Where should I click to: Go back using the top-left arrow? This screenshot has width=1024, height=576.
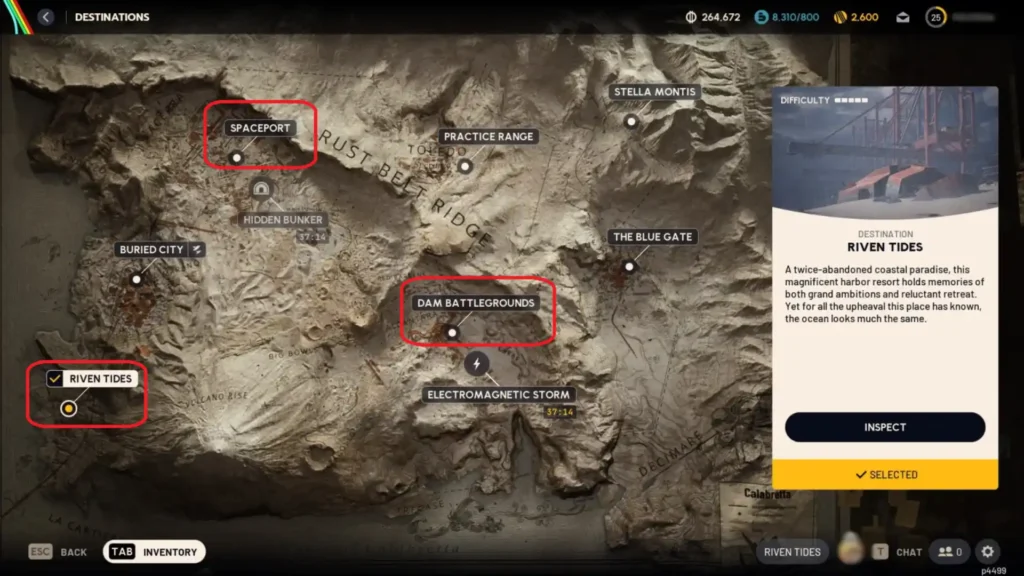tap(45, 17)
